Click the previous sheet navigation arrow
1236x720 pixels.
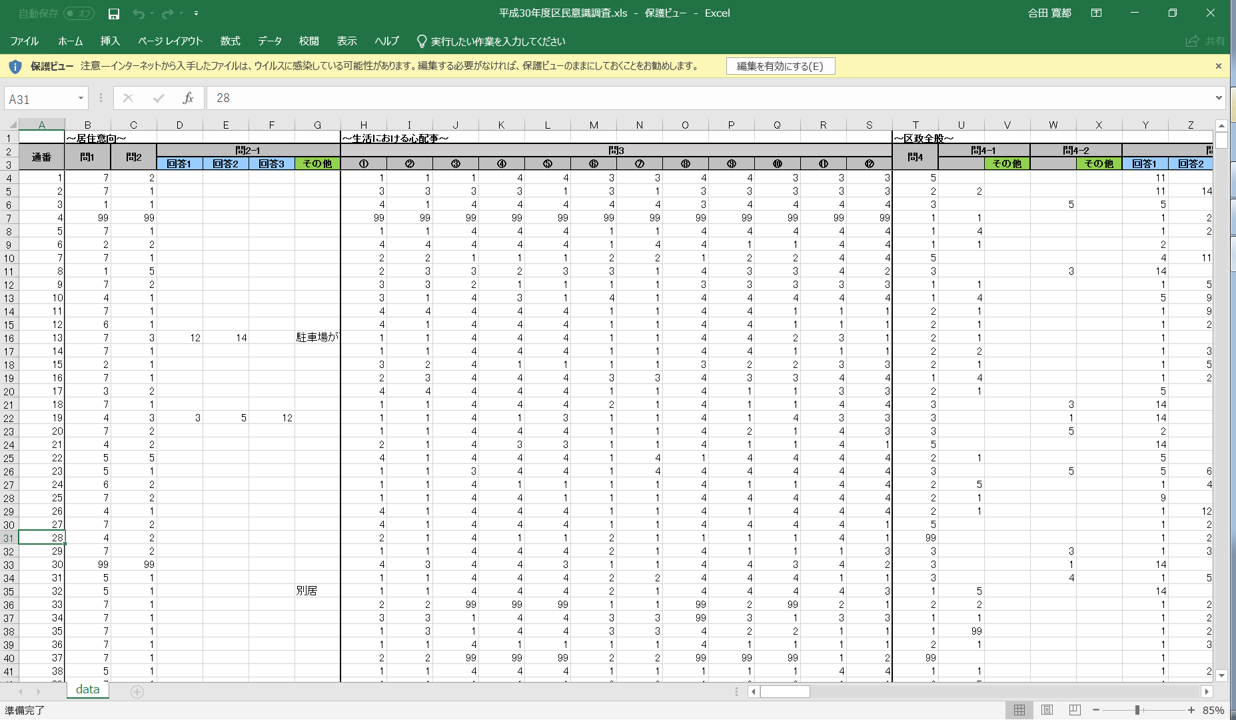[x=21, y=691]
